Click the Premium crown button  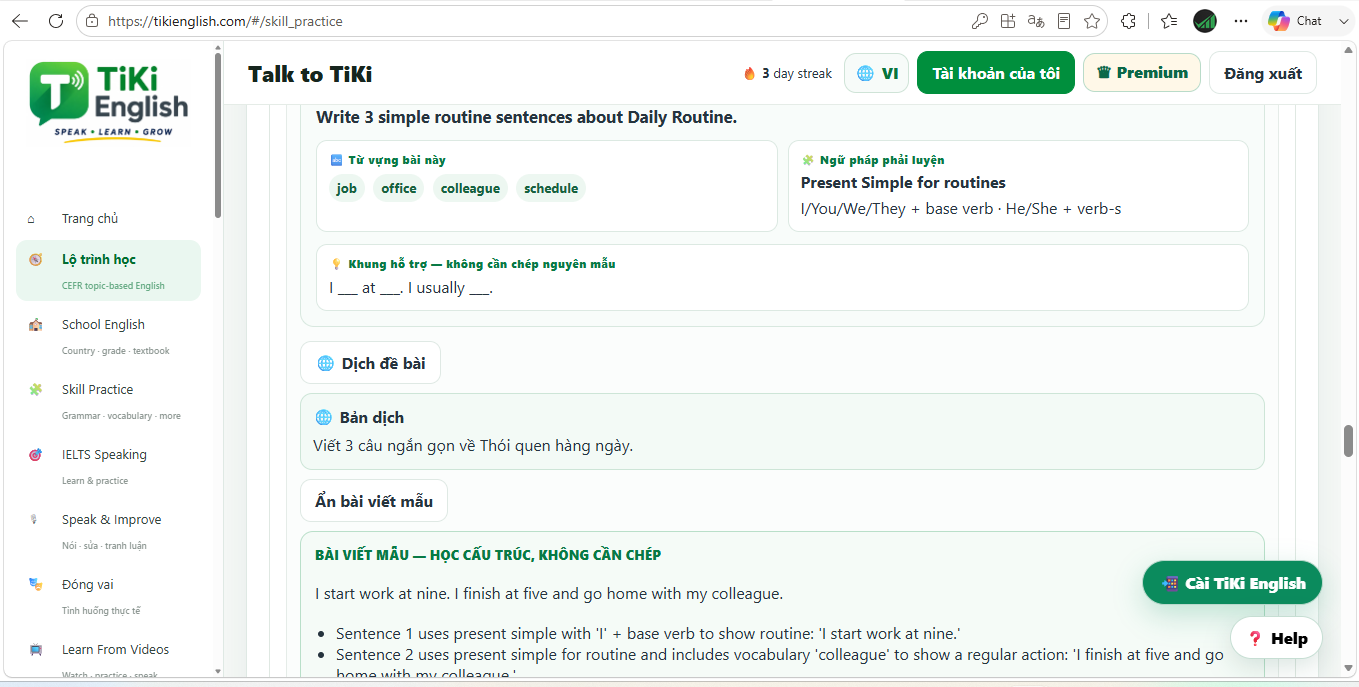(1142, 73)
